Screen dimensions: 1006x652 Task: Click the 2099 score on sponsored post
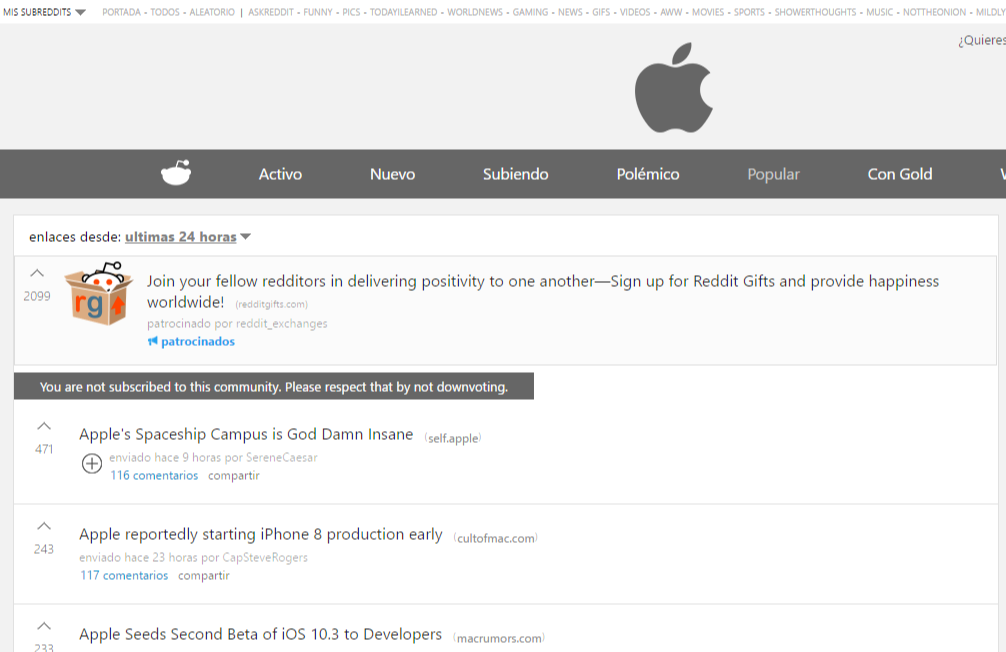click(x=37, y=296)
